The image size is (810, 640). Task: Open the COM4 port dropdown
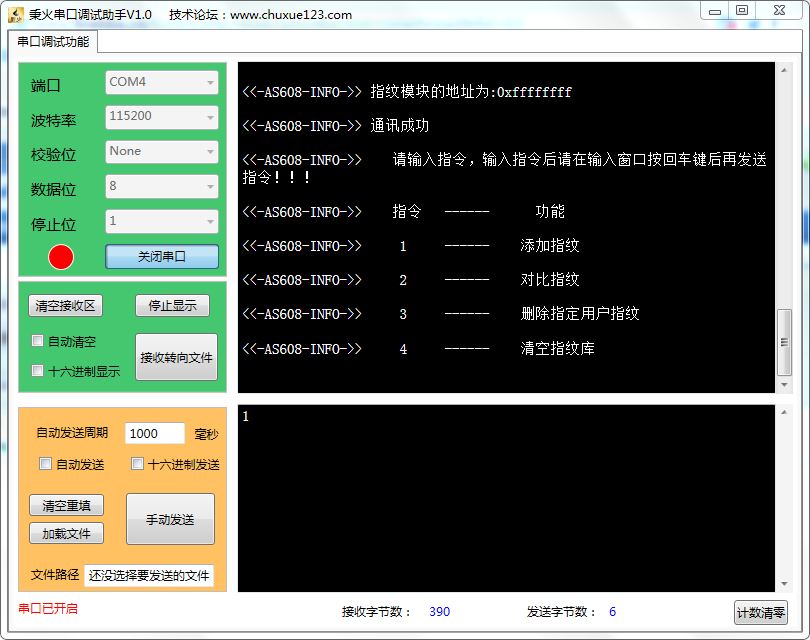click(x=162, y=82)
